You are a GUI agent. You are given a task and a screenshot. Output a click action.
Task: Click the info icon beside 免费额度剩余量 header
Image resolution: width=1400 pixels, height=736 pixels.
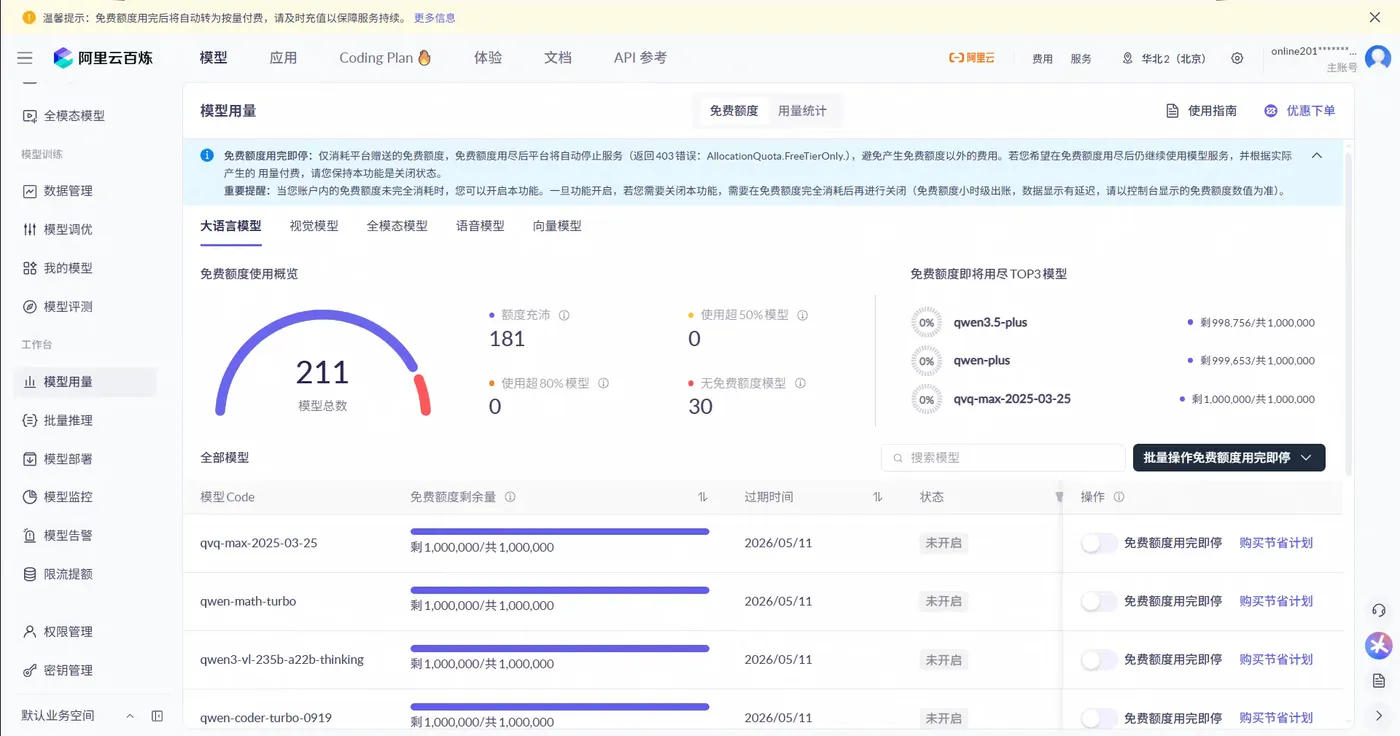pos(510,497)
